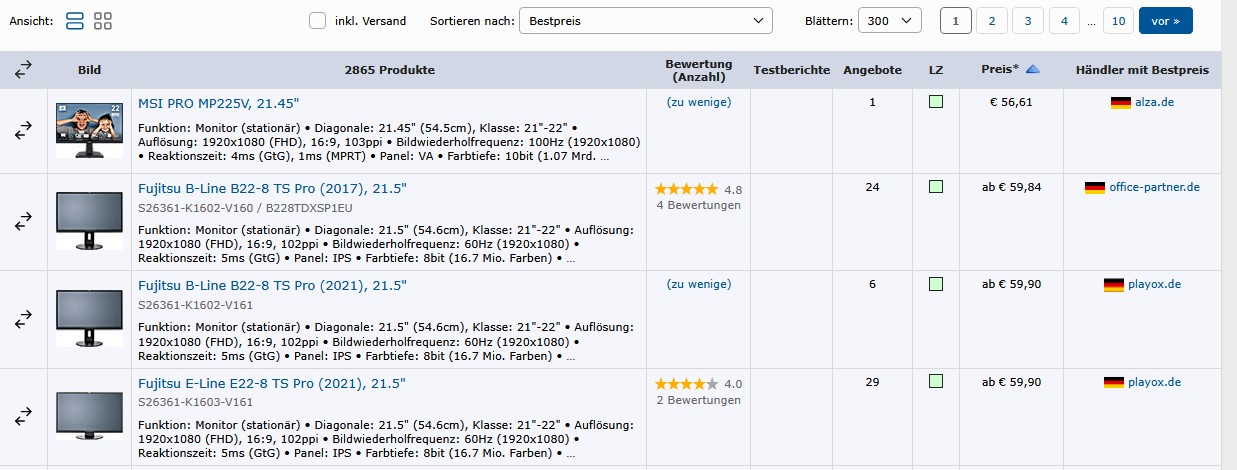The image size is (1237, 470).
Task: Click German flag next to office-partner.de
Action: click(x=1095, y=187)
